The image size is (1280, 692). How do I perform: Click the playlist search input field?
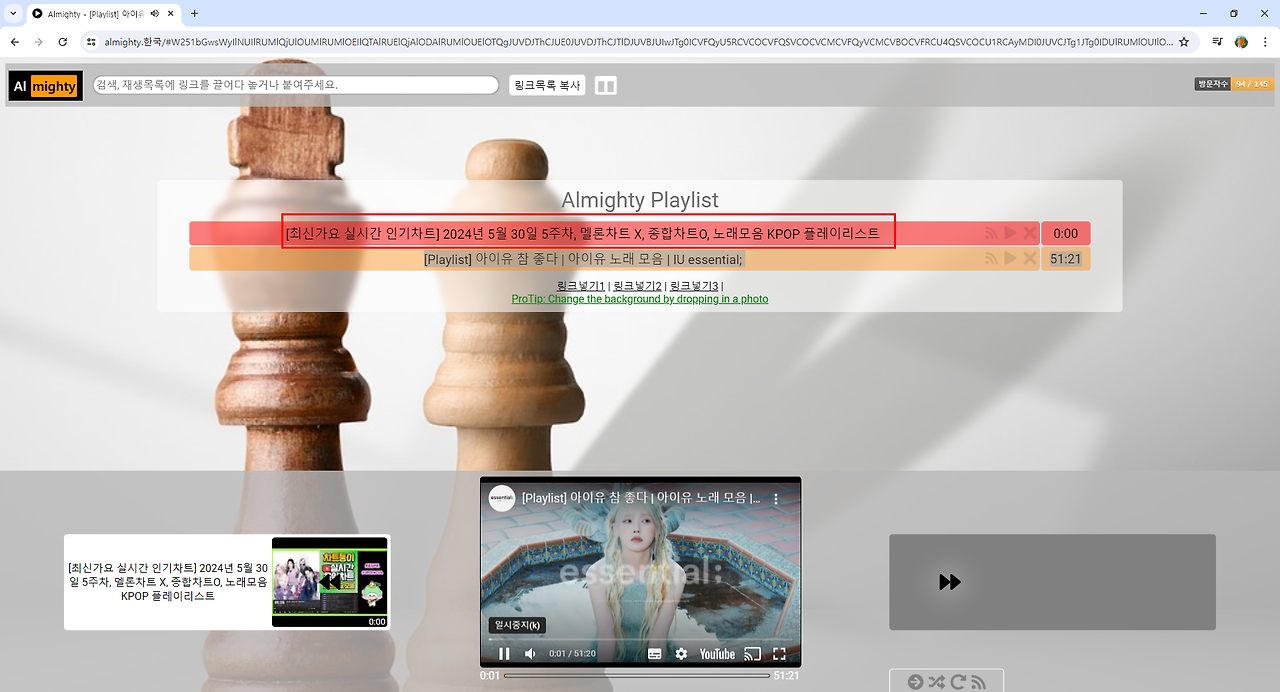[293, 85]
